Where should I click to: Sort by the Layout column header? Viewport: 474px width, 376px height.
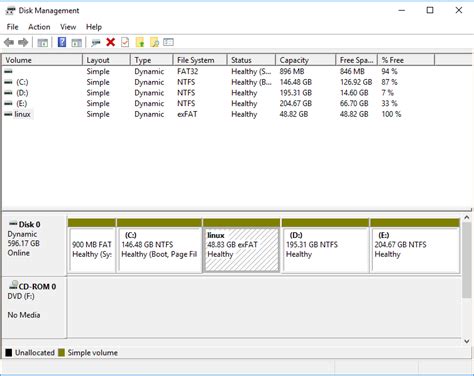[x=106, y=60]
